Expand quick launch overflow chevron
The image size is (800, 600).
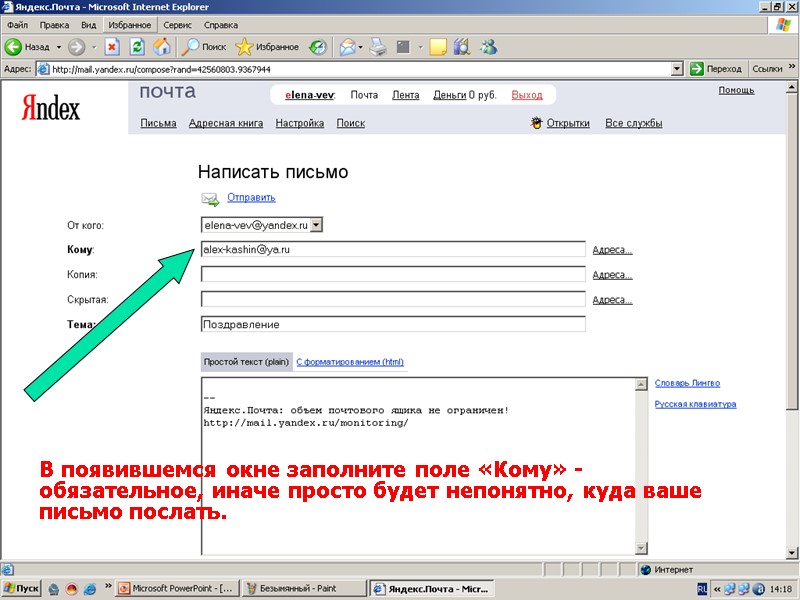(x=108, y=586)
